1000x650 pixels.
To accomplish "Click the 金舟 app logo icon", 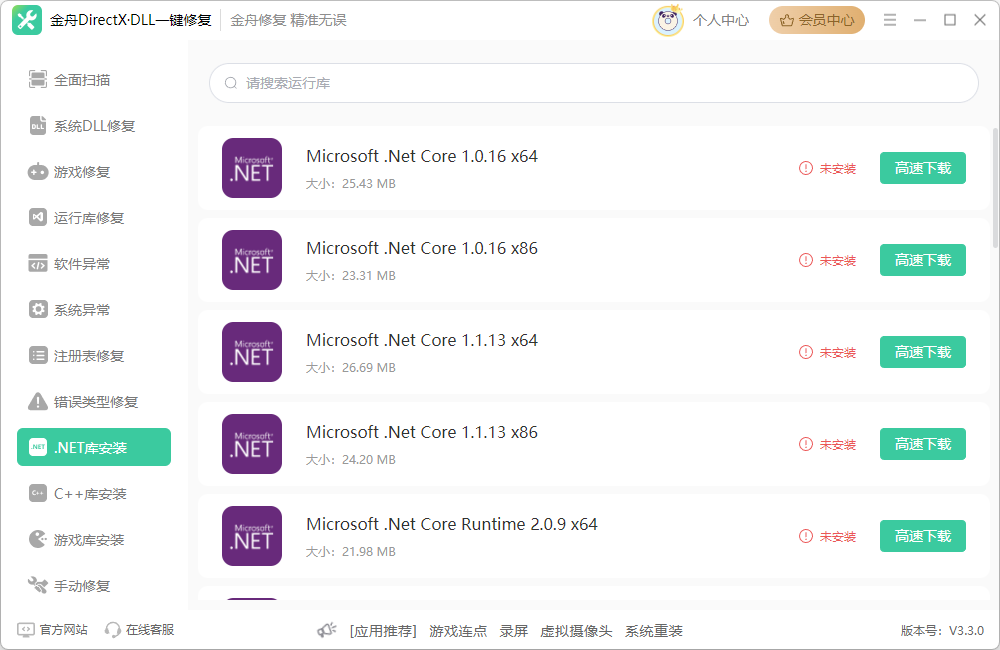I will (27, 20).
